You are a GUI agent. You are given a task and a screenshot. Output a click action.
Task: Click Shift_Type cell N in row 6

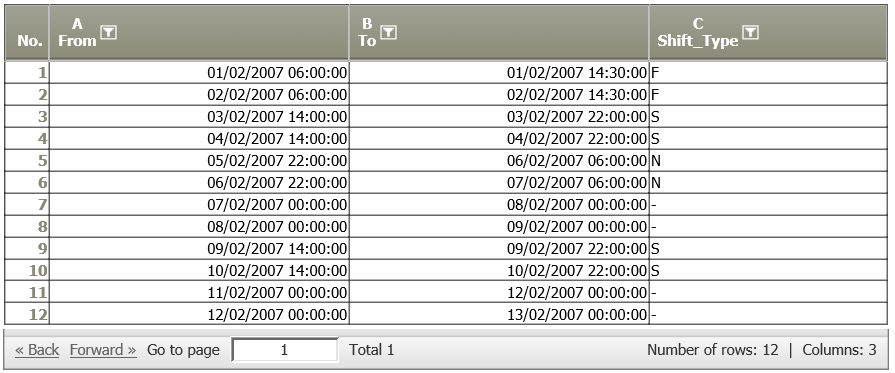tap(768, 183)
